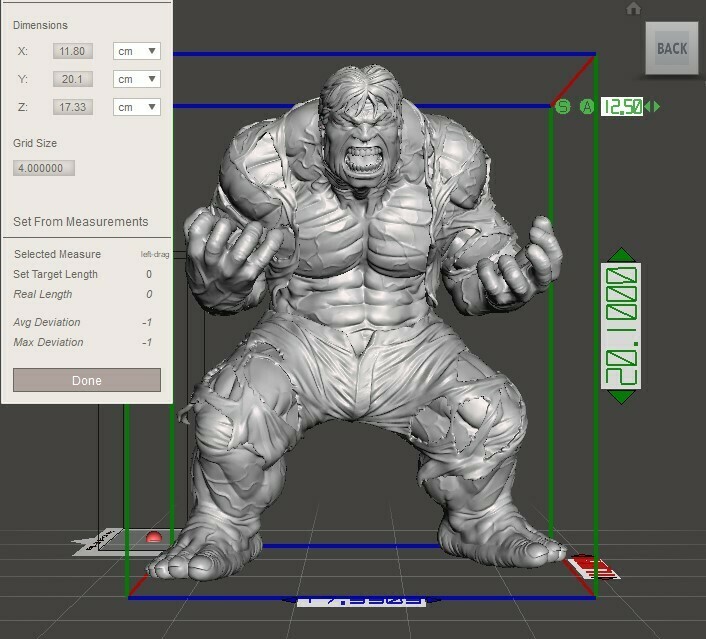
Task: Click the home icon above BACK
Action: (633, 9)
